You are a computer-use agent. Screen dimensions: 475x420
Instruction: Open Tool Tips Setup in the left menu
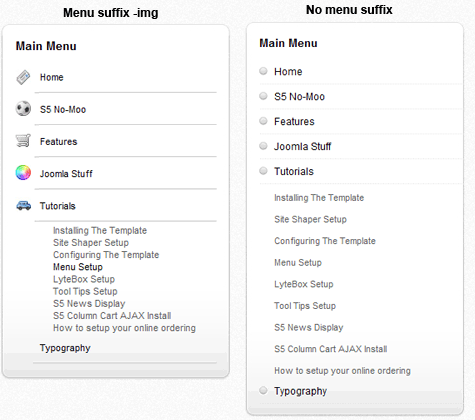click(85, 291)
